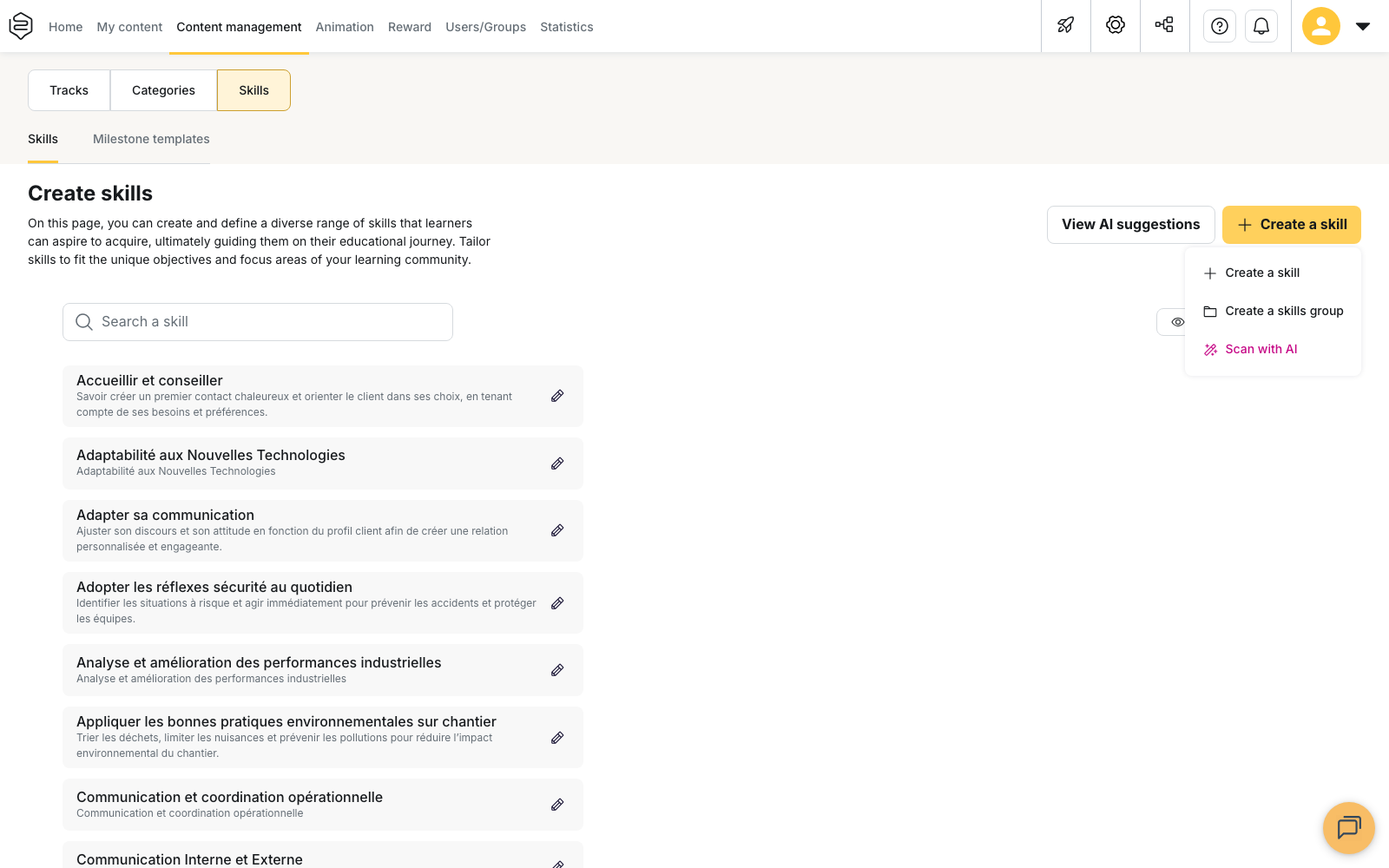Click View AI suggestions button
Viewport: 1389px width, 868px height.
(x=1130, y=225)
